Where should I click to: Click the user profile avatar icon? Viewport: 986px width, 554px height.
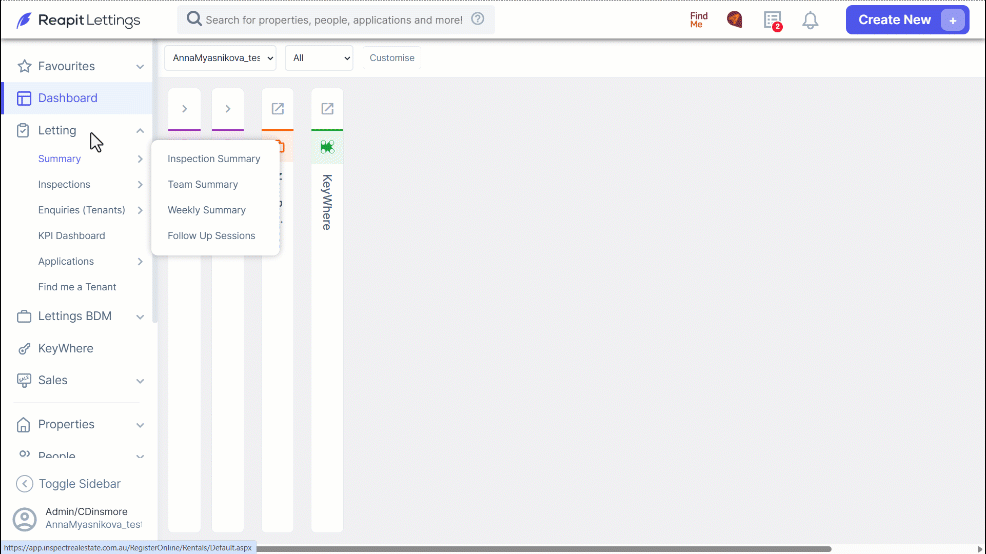pos(25,519)
